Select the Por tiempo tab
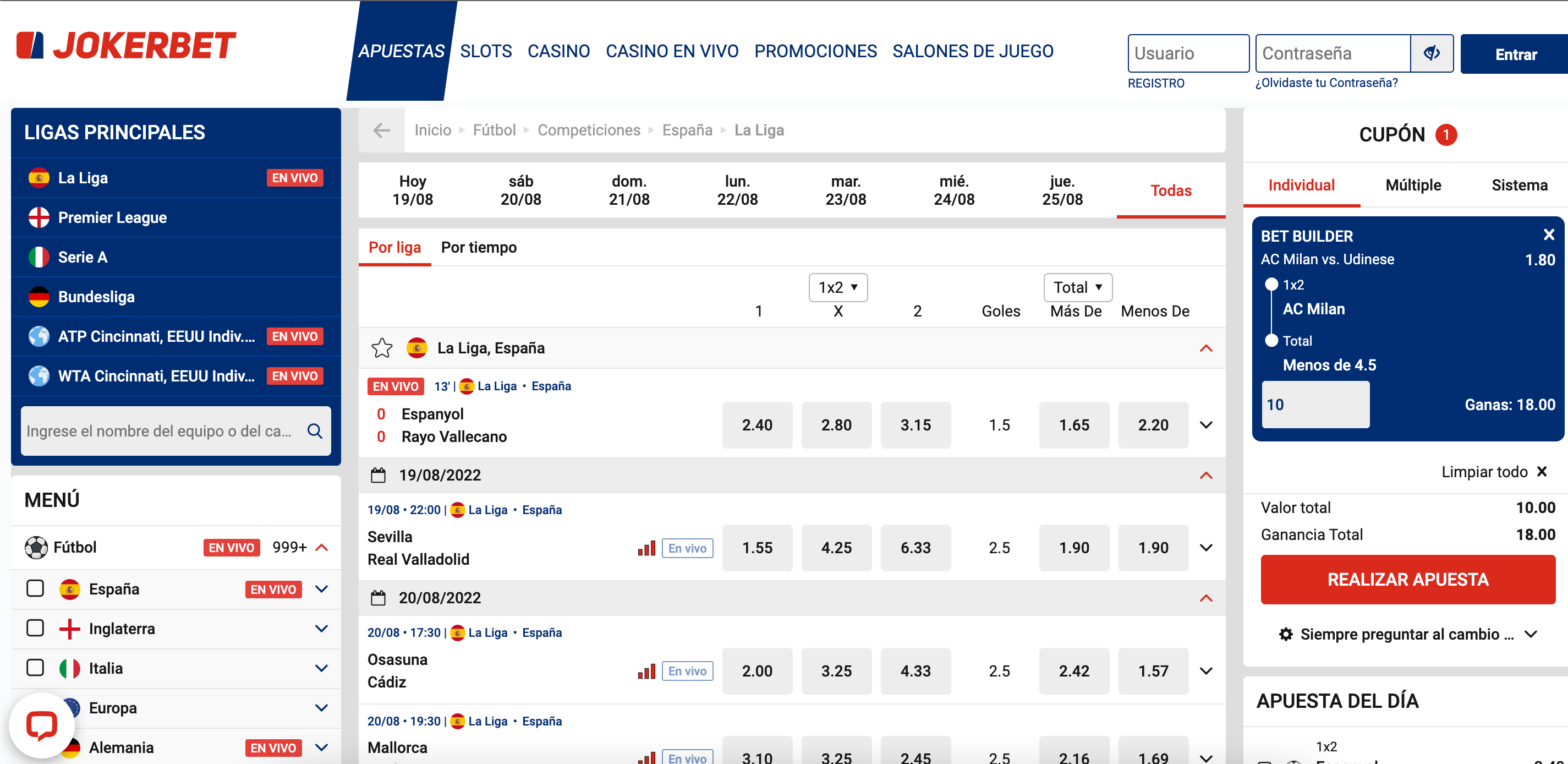 tap(479, 247)
